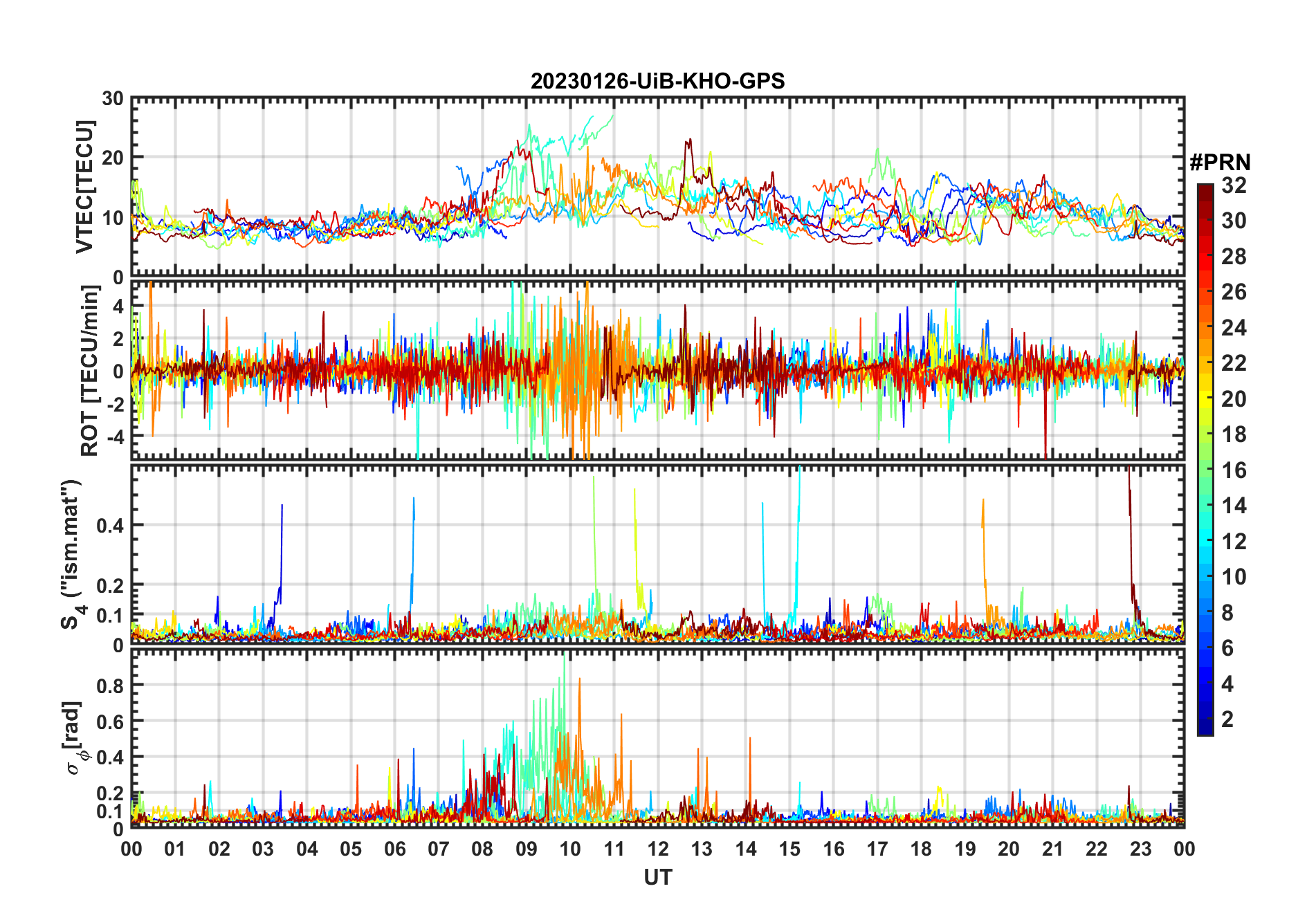1316x920 pixels.
Task: Select the VTEC plot panel
Action: 657,187
